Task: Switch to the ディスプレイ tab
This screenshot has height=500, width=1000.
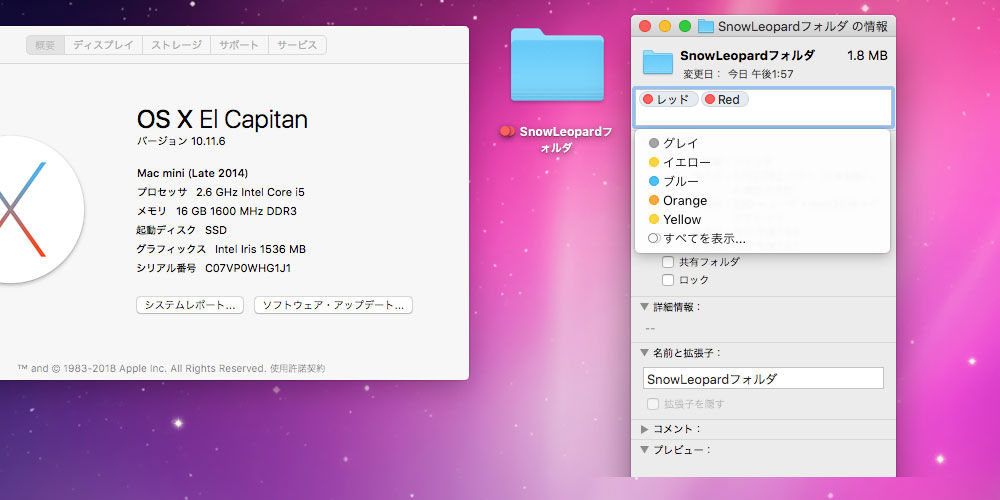Action: 103,45
